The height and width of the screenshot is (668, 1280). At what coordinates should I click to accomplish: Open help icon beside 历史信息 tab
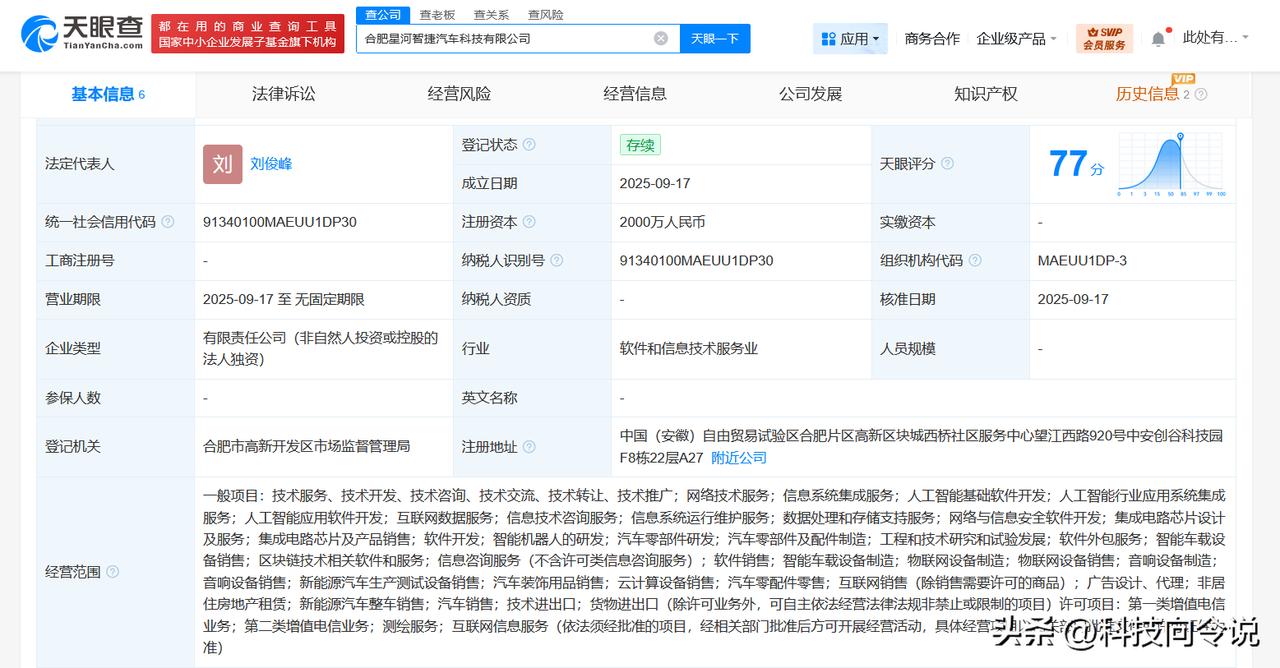pos(1201,94)
